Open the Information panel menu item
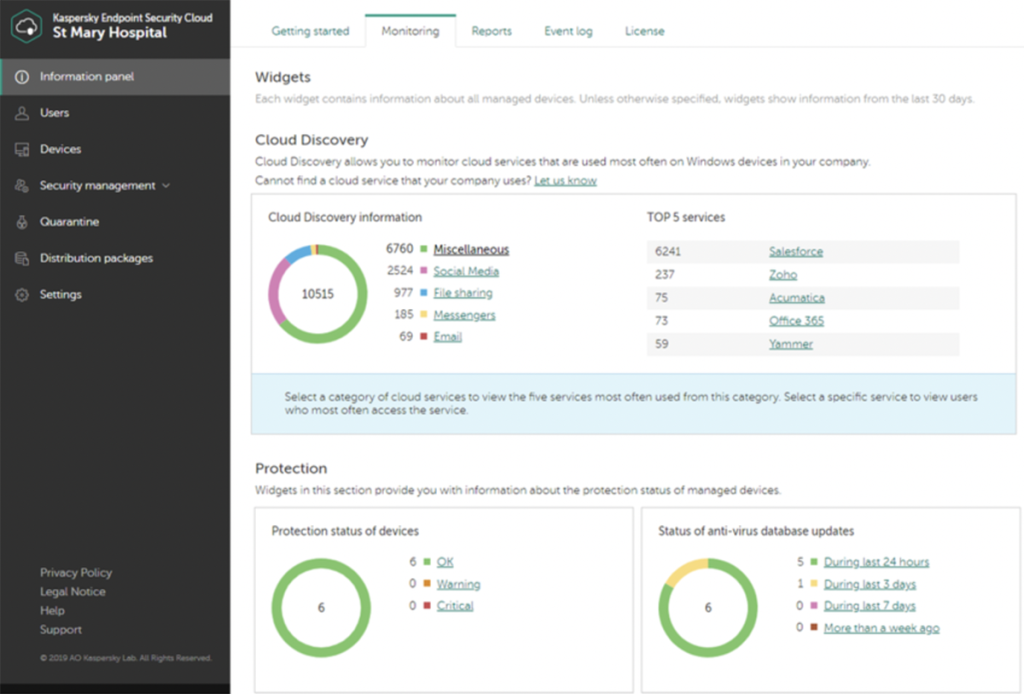The width and height of the screenshot is (1024, 694). 115,76
